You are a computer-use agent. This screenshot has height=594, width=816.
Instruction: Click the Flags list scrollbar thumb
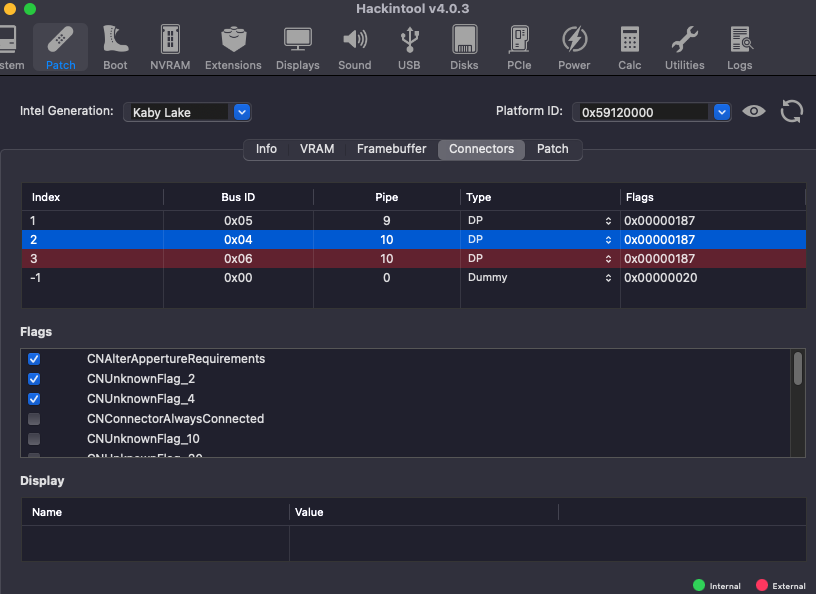[x=798, y=369]
